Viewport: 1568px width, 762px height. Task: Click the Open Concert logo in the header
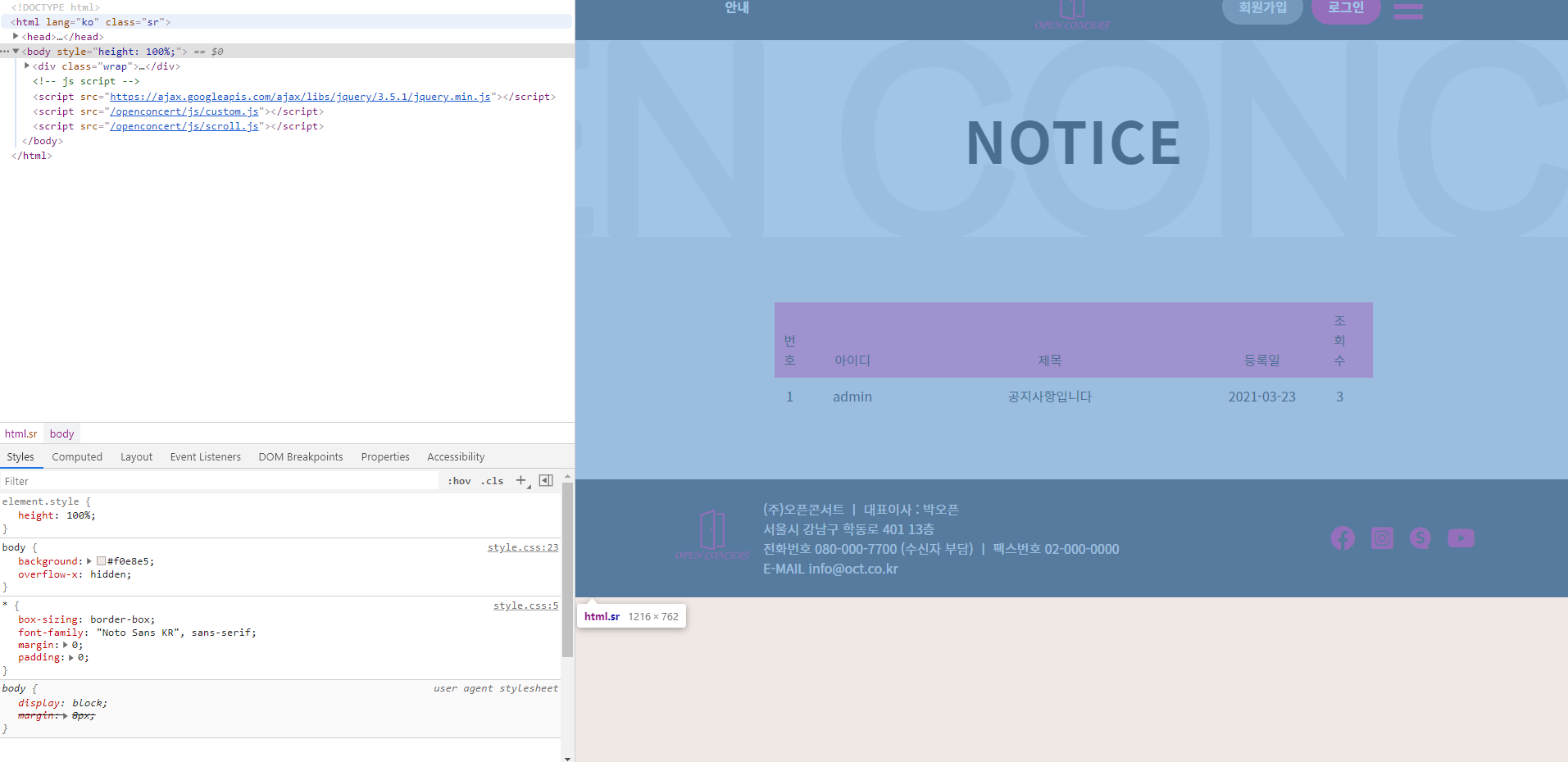pos(1072,15)
